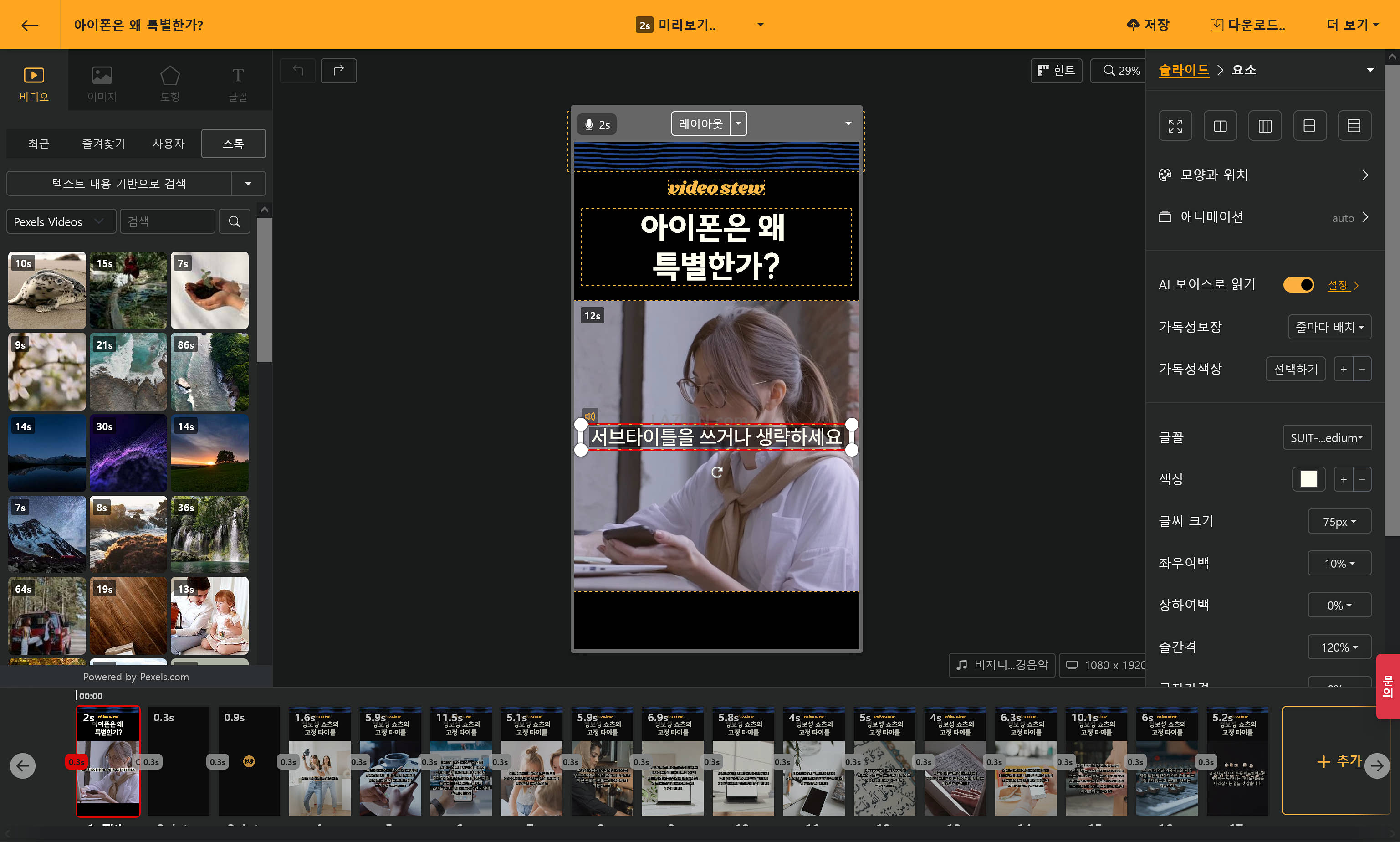Switch to the 즐겨찾기 tab
Screen dimensions: 1400x842
tap(103, 144)
